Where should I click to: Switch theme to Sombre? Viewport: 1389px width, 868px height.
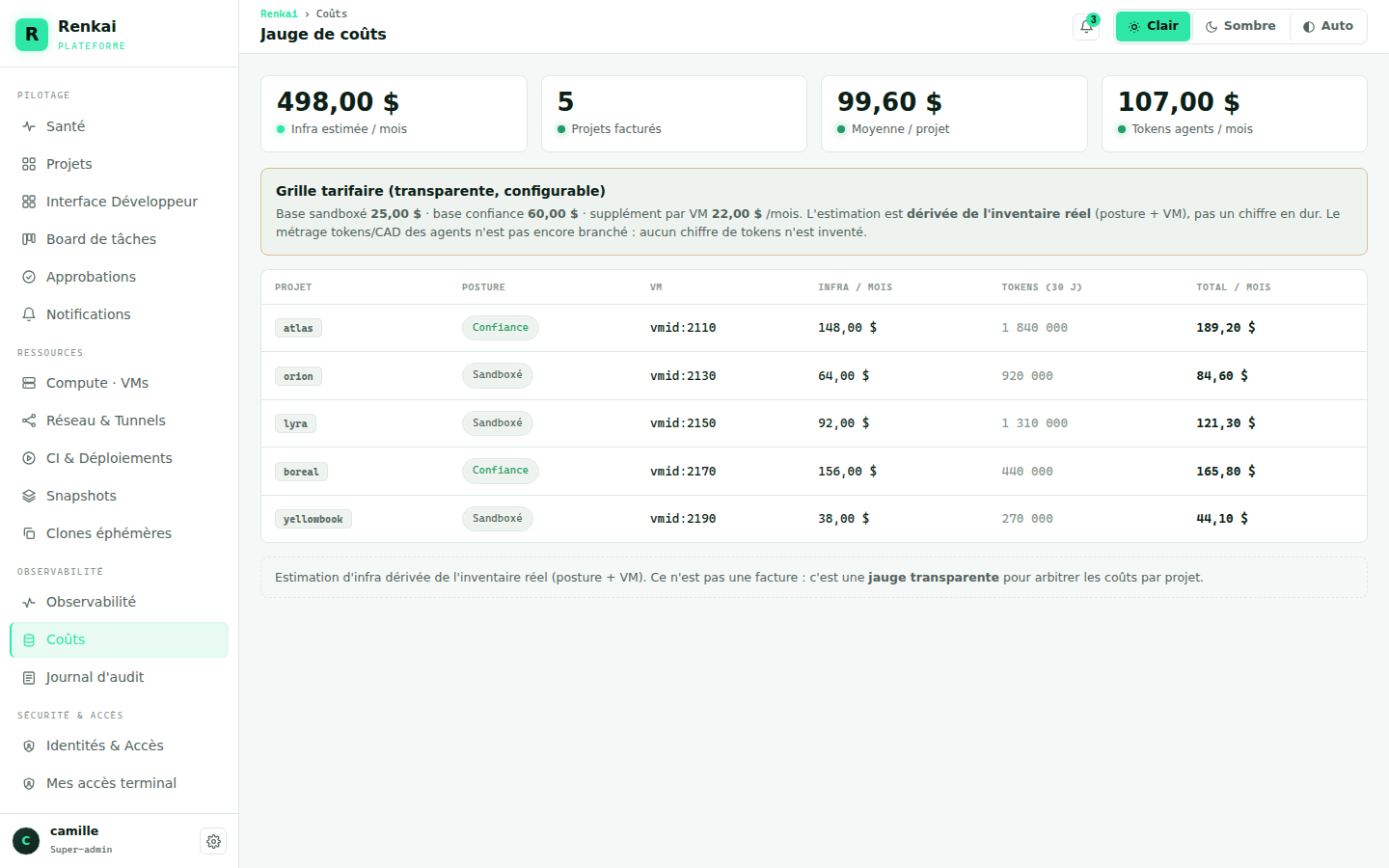tap(1239, 26)
